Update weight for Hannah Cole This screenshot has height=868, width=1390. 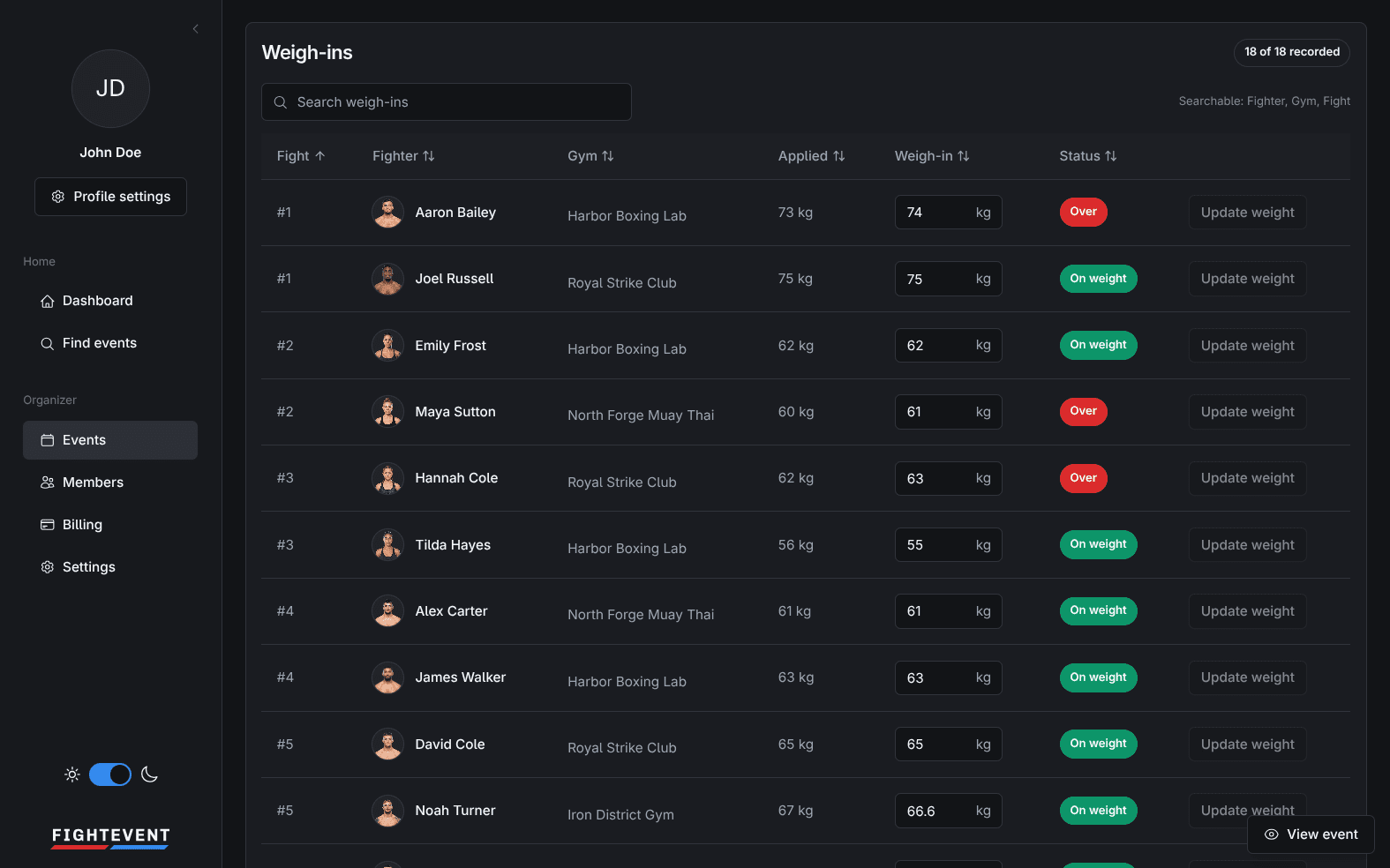(x=1247, y=478)
